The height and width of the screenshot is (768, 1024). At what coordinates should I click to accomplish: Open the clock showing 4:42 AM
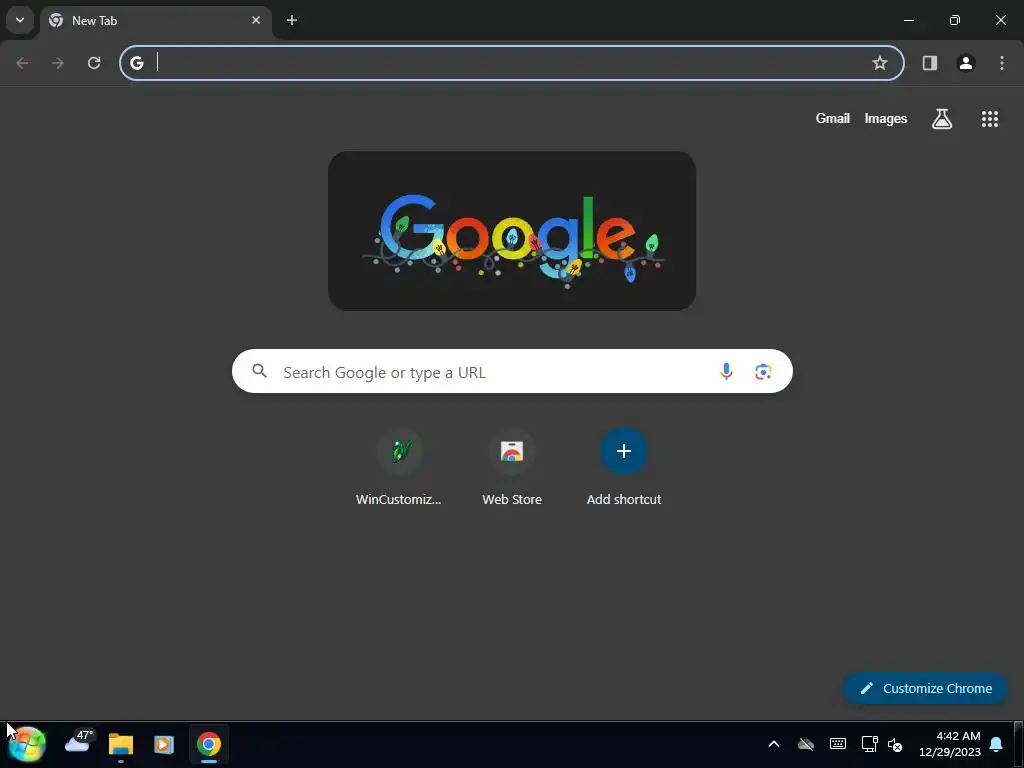pos(949,744)
